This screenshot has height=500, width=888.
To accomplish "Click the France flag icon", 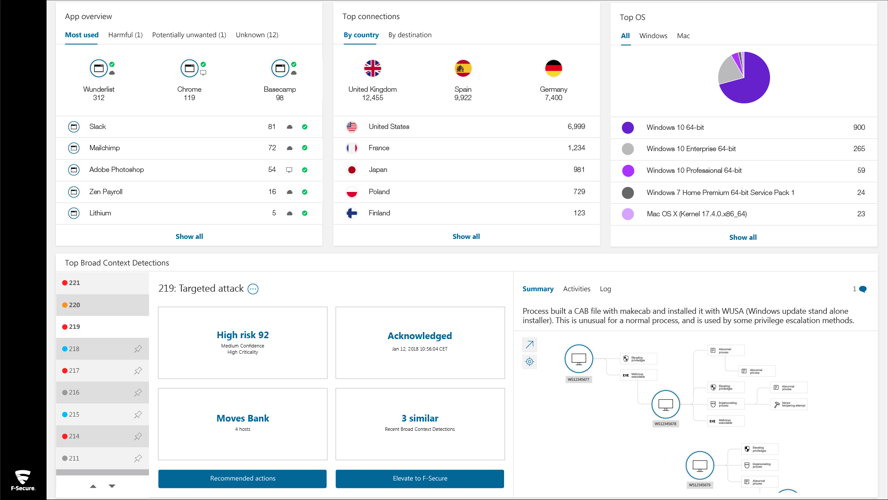I will [x=352, y=148].
